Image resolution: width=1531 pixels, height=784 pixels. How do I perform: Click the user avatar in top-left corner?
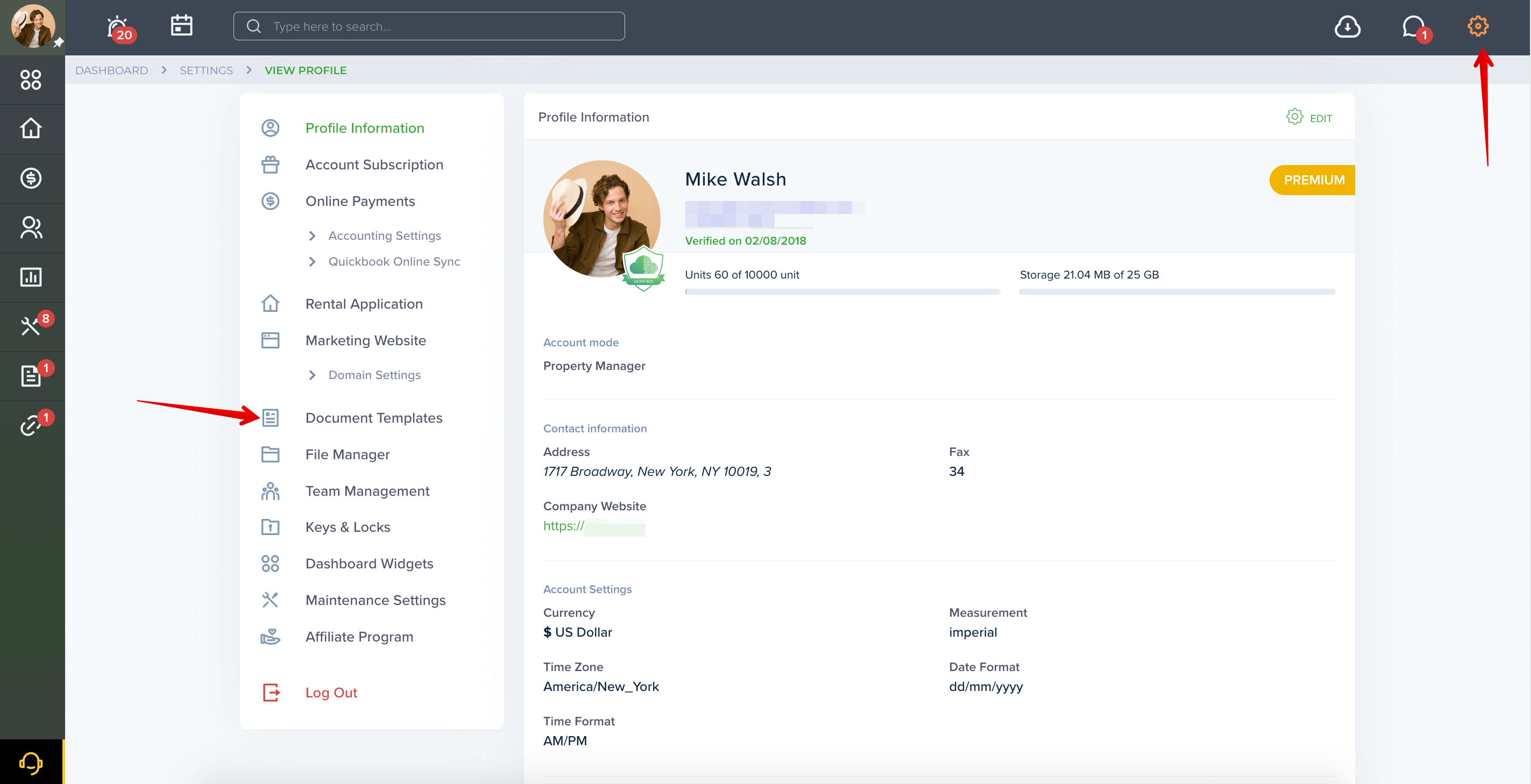tap(33, 26)
